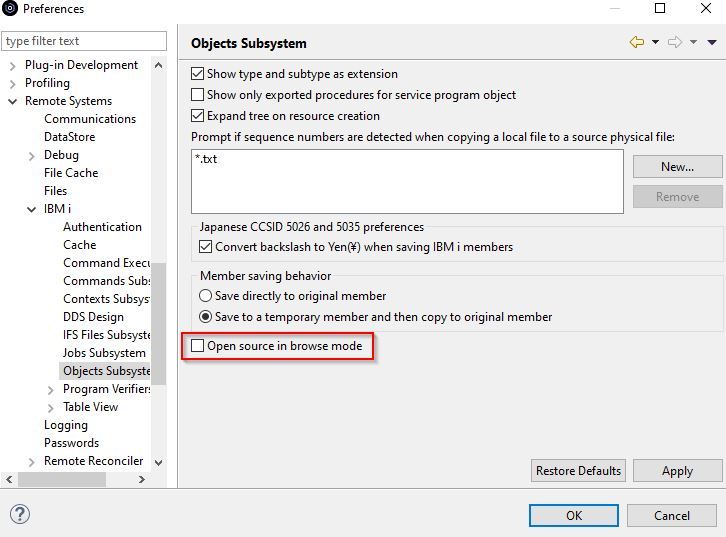The width and height of the screenshot is (726, 537).
Task: Click the forward navigation arrow icon
Action: (x=674, y=43)
